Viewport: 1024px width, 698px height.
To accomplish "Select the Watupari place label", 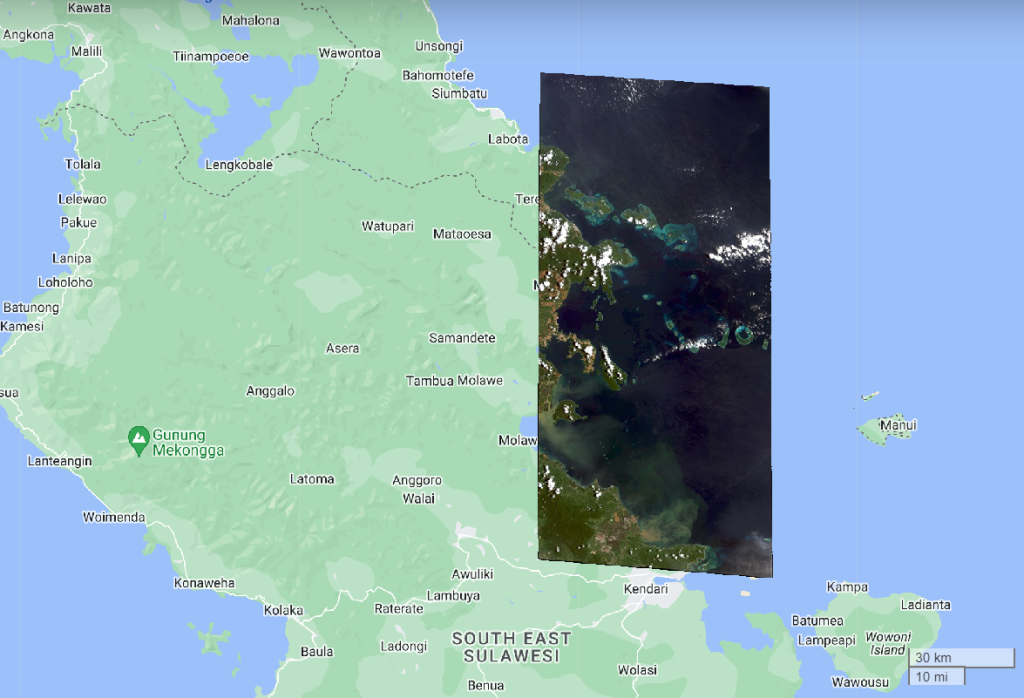I will pos(387,227).
